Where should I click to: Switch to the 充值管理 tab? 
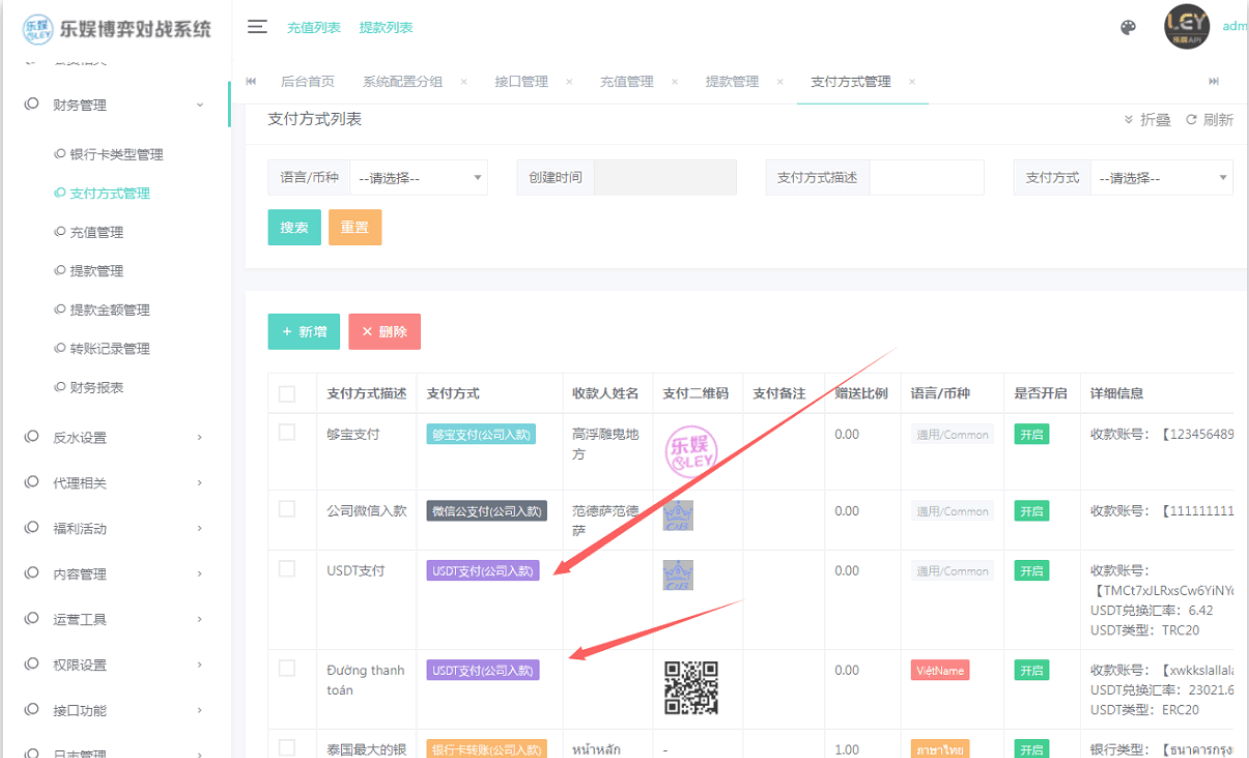point(626,82)
